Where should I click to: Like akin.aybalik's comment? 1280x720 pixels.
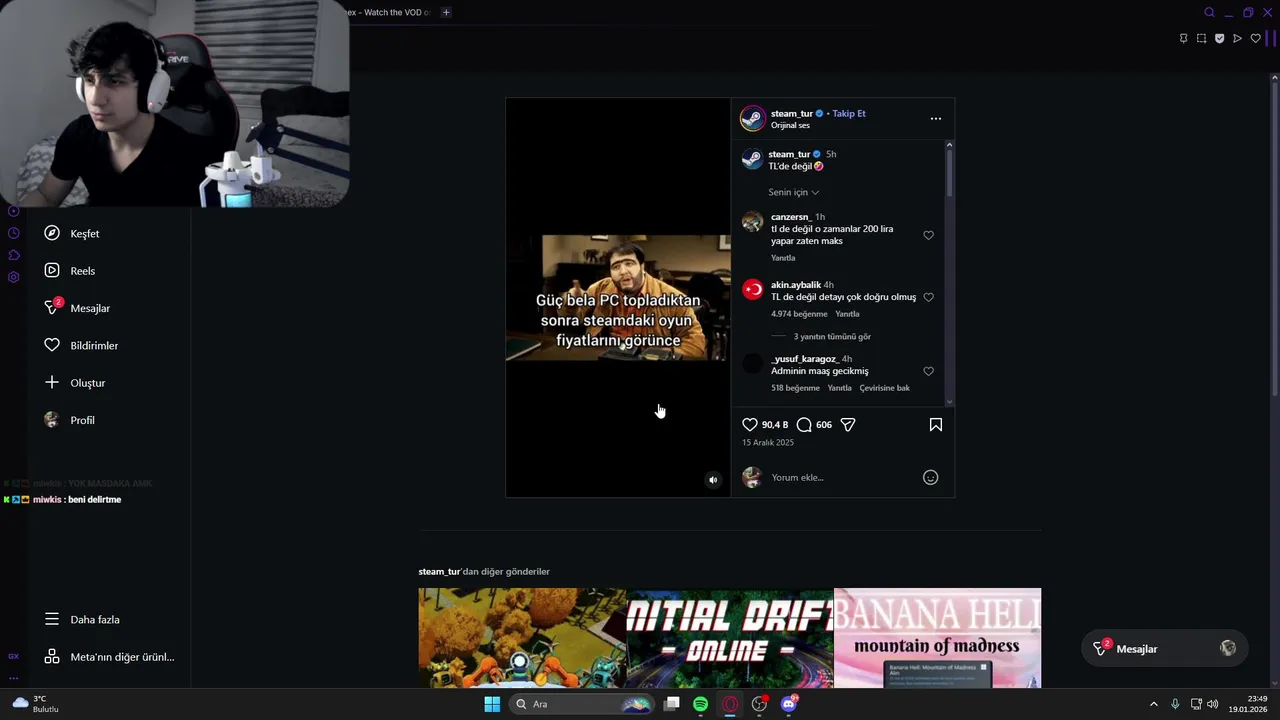point(928,297)
